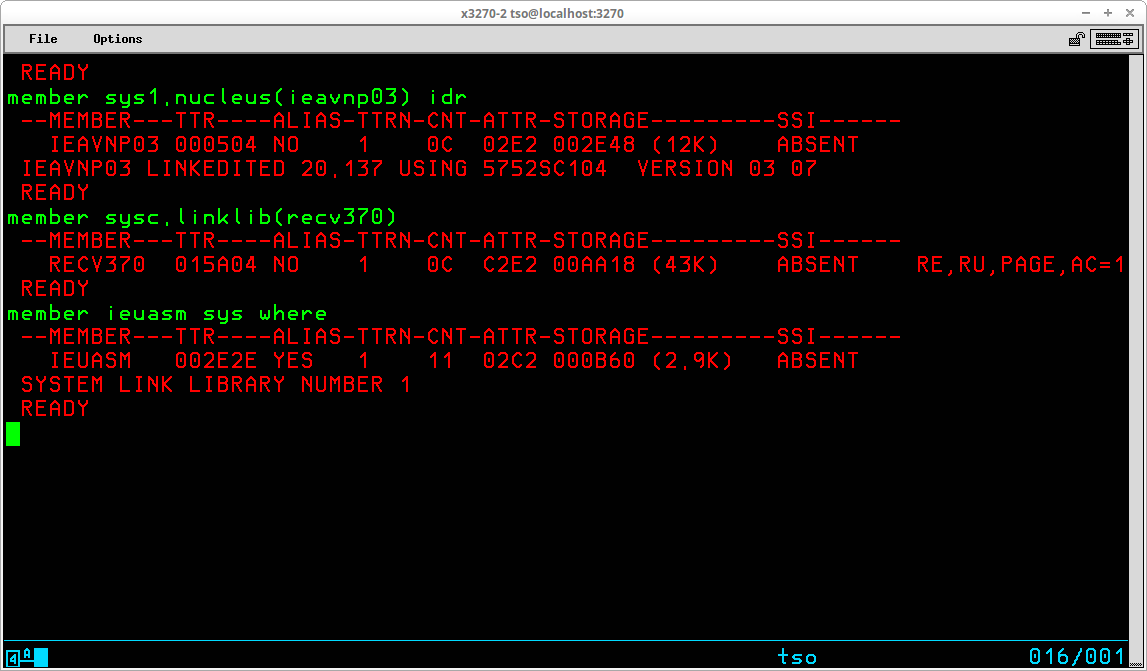
Task: Click ATTR value 02C2
Action: click(510, 361)
